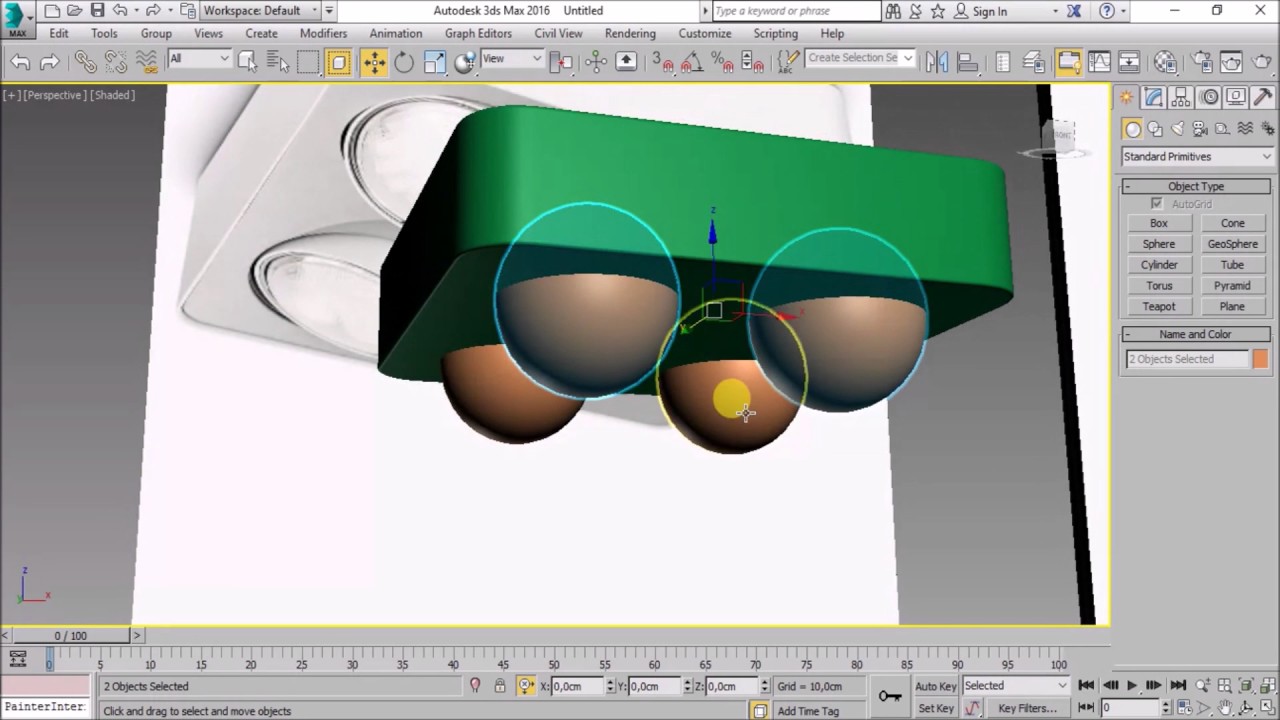Toggle the highlighted Ribbon button
Screen dimensions: 1280x720
tap(1068, 62)
